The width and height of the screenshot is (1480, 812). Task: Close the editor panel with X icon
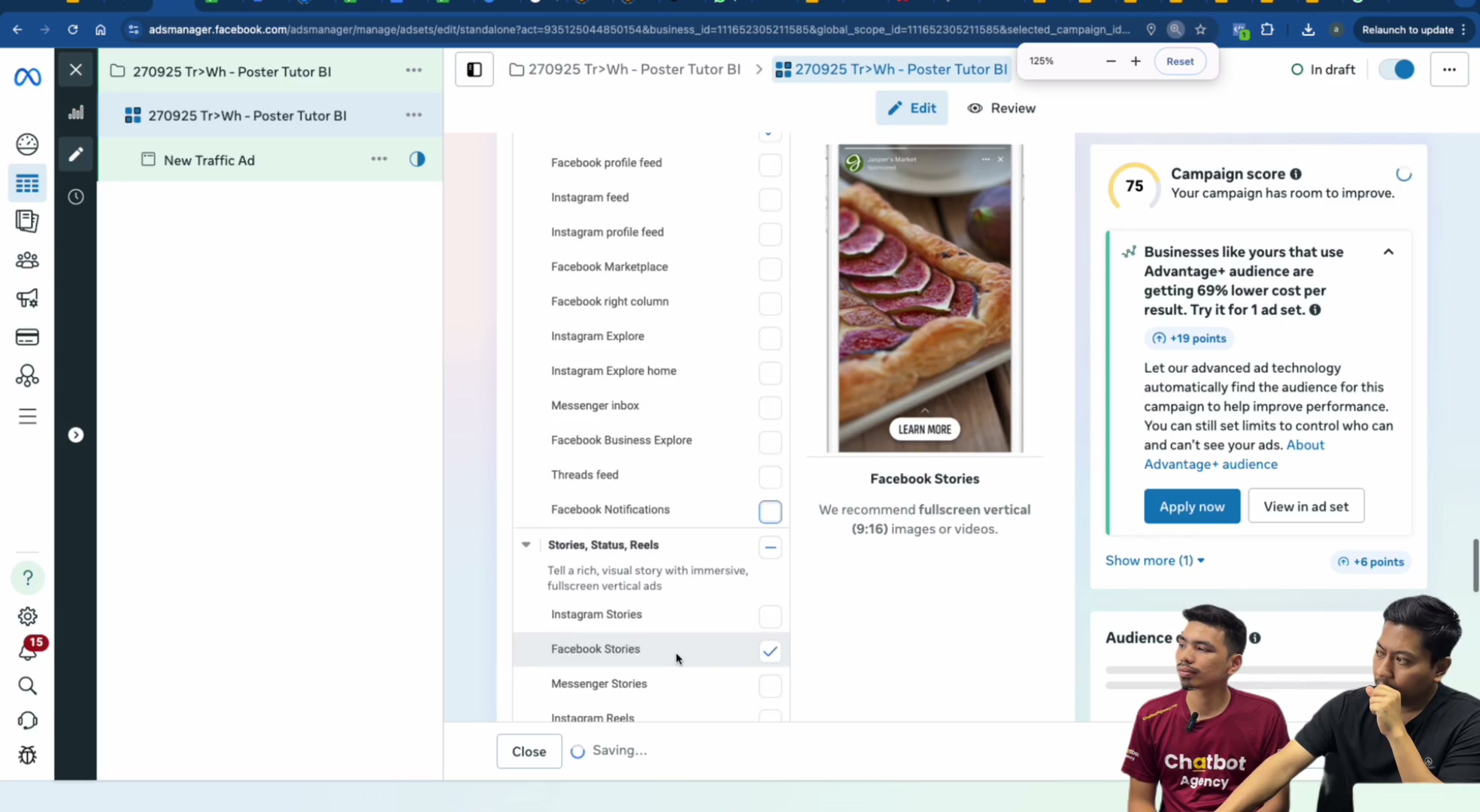click(x=76, y=70)
